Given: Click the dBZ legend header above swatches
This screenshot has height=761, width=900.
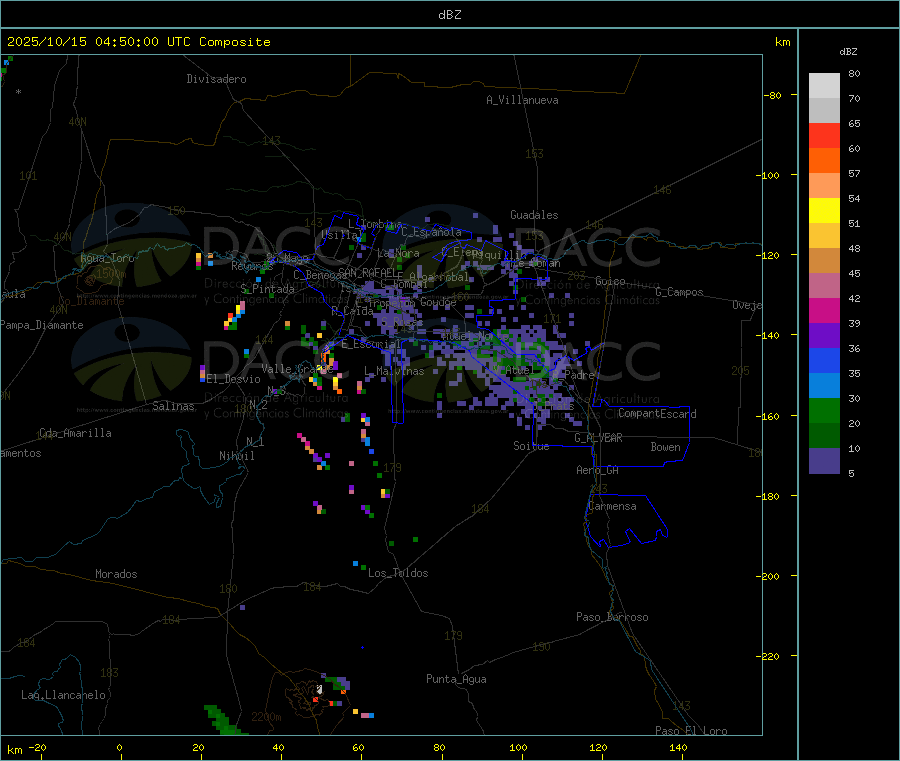Looking at the screenshot, I should coord(848,52).
